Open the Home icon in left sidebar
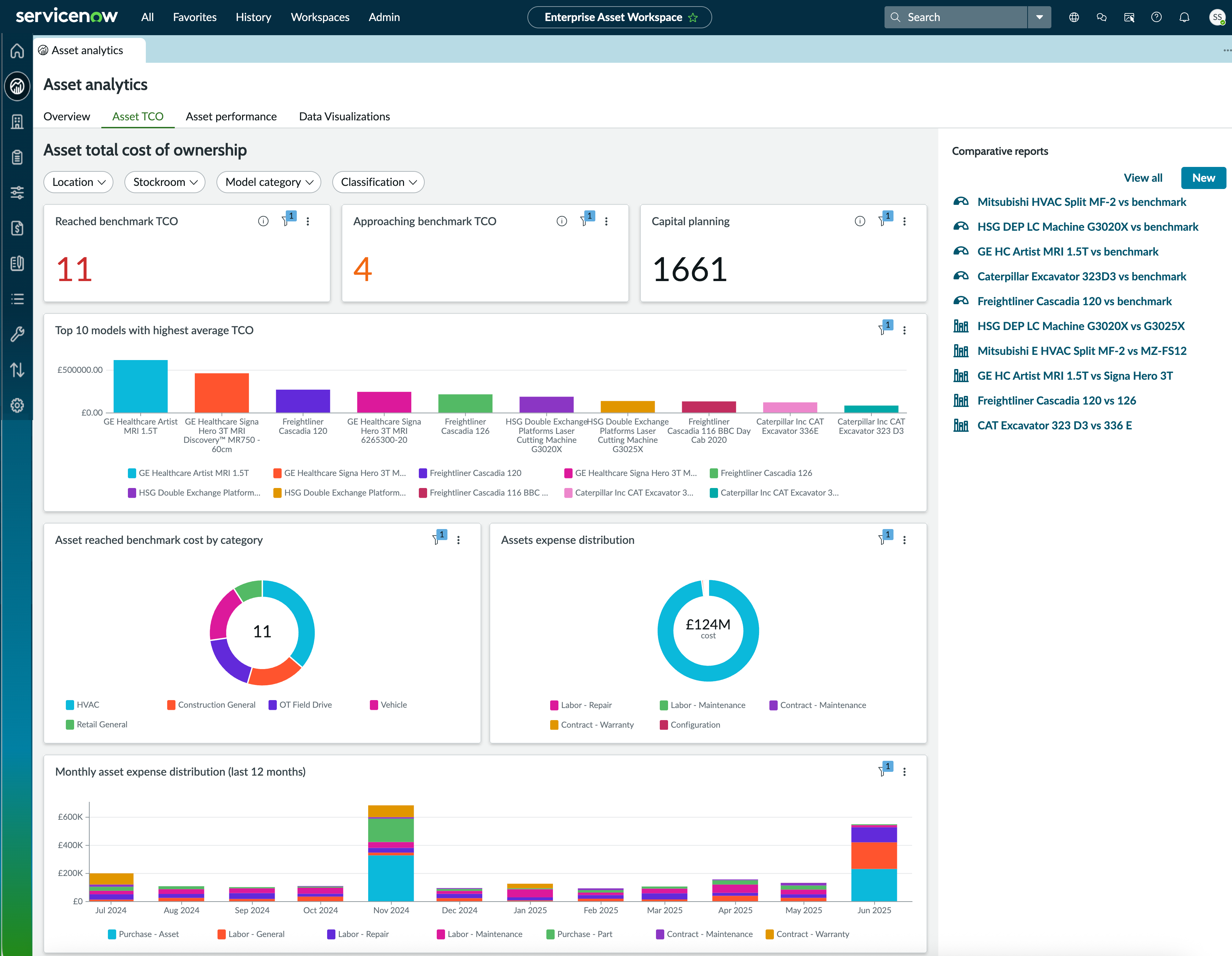The image size is (1232, 956). (x=17, y=51)
